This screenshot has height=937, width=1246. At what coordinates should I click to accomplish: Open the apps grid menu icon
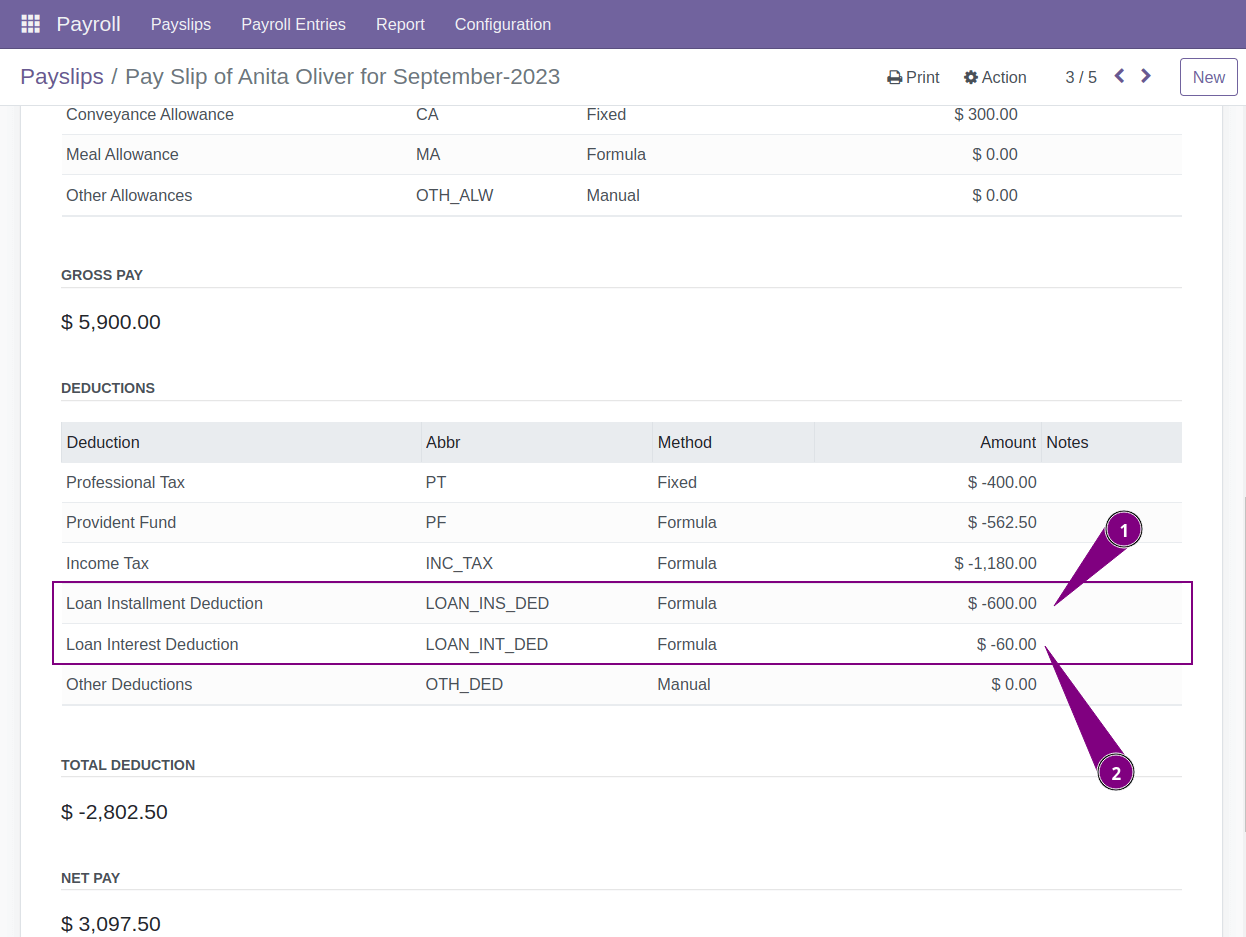[30, 24]
